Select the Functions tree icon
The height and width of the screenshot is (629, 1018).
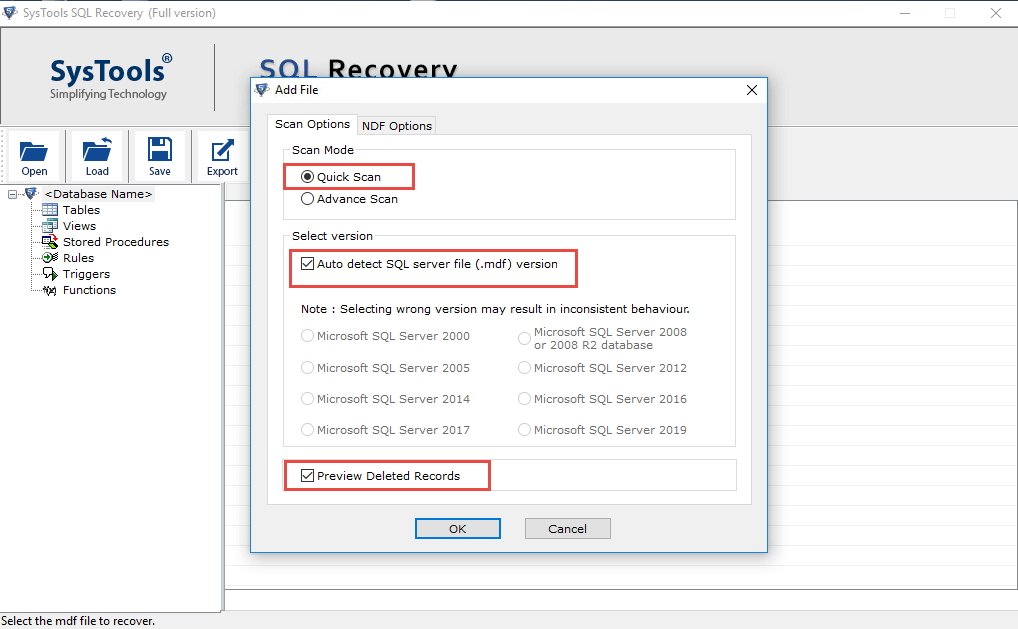pyautogui.click(x=50, y=290)
